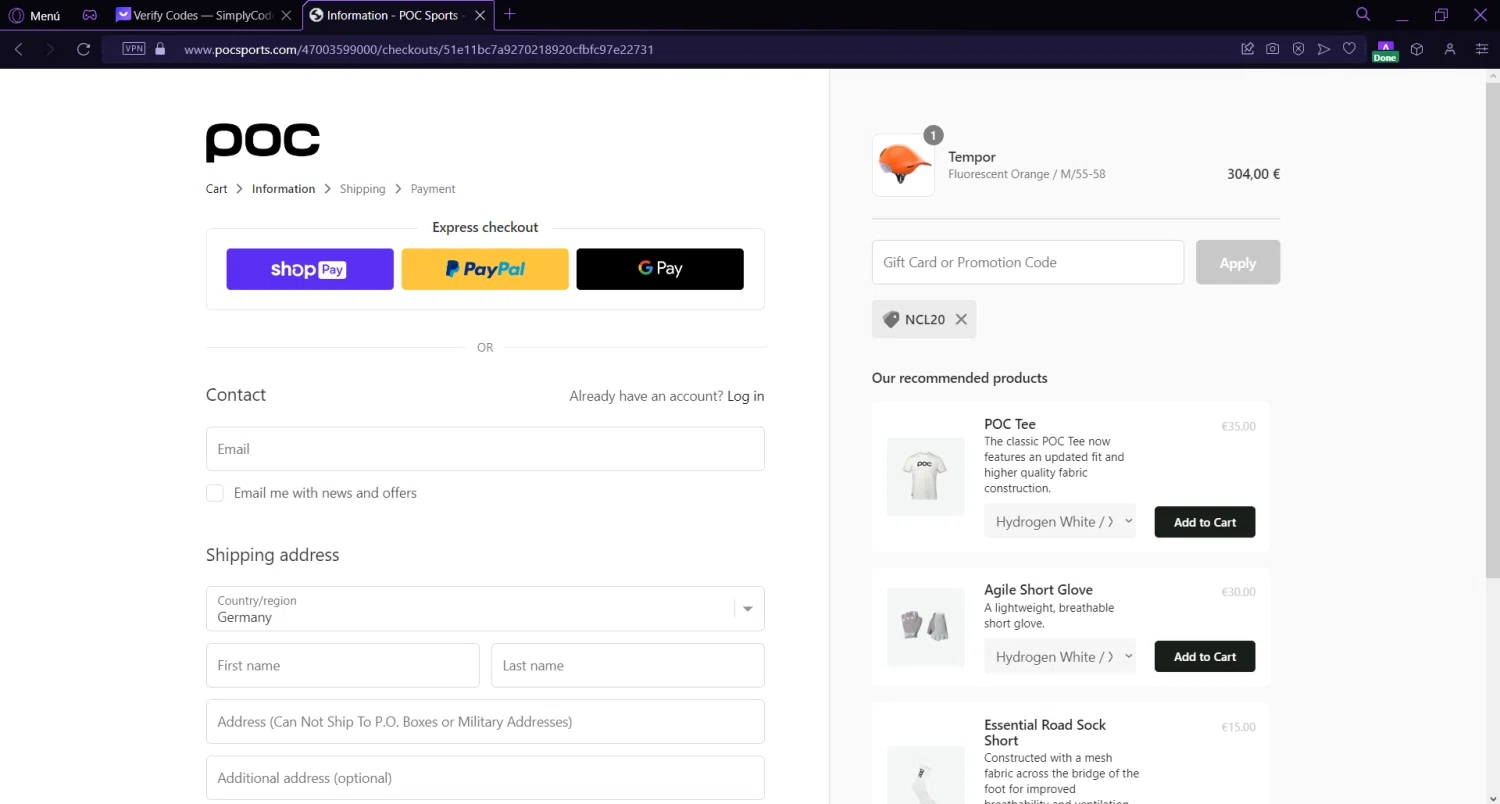Click the Log in link
This screenshot has height=804, width=1500.
(746, 396)
